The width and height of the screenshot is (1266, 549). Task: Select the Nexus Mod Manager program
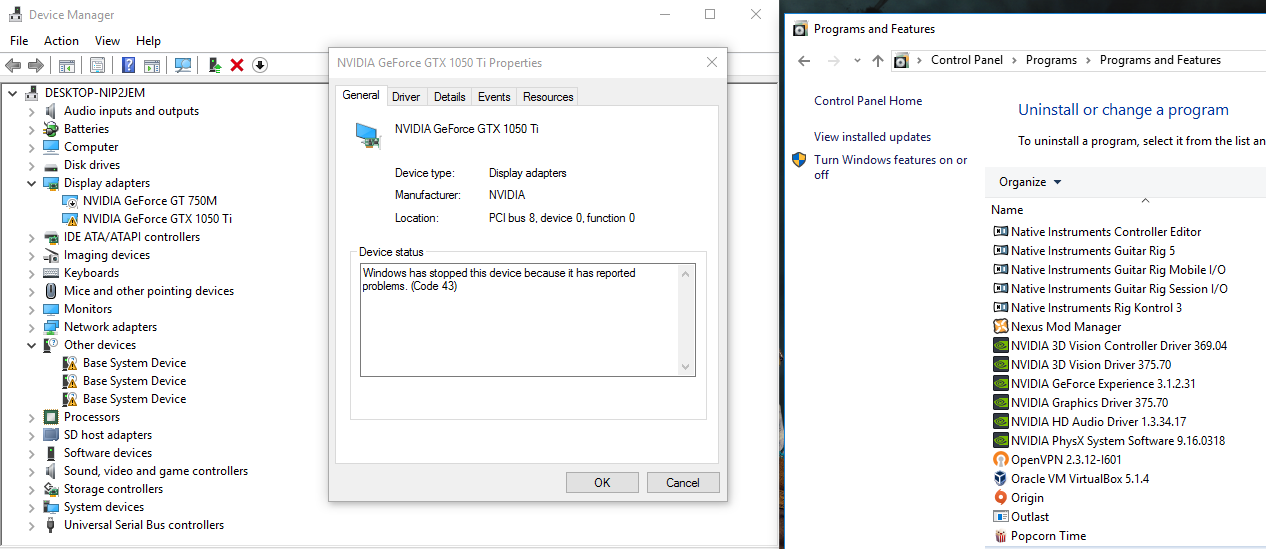(1057, 327)
